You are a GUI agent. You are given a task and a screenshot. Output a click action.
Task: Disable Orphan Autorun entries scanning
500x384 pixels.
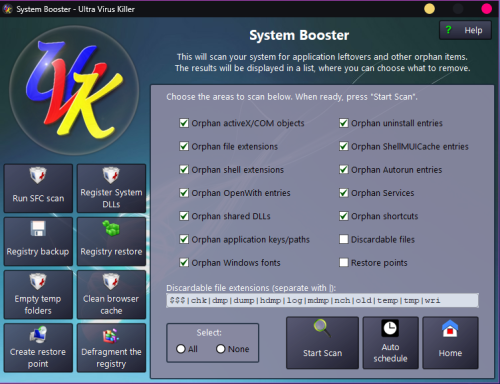[x=344, y=170]
